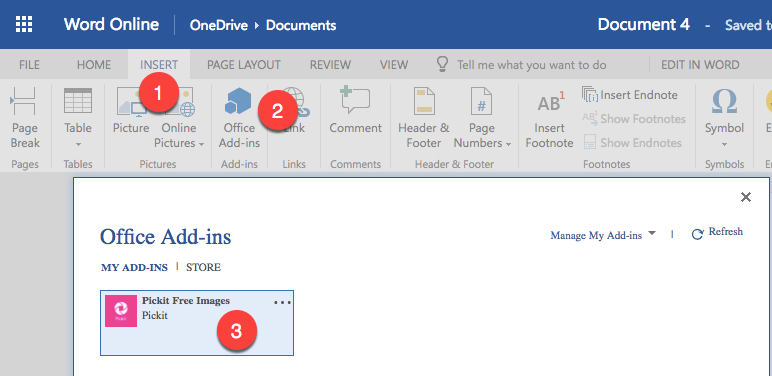Click Word Online brand label

pyautogui.click(x=111, y=24)
